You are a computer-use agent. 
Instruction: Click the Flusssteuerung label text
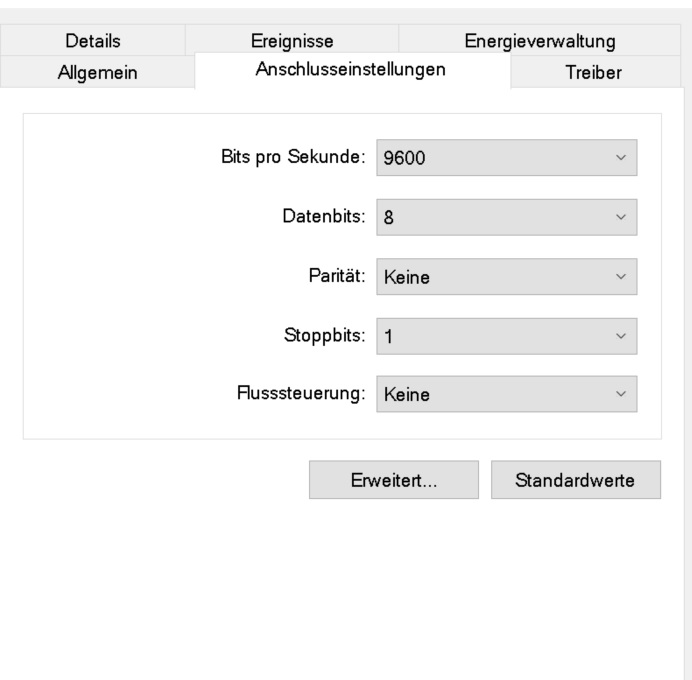[301, 393]
